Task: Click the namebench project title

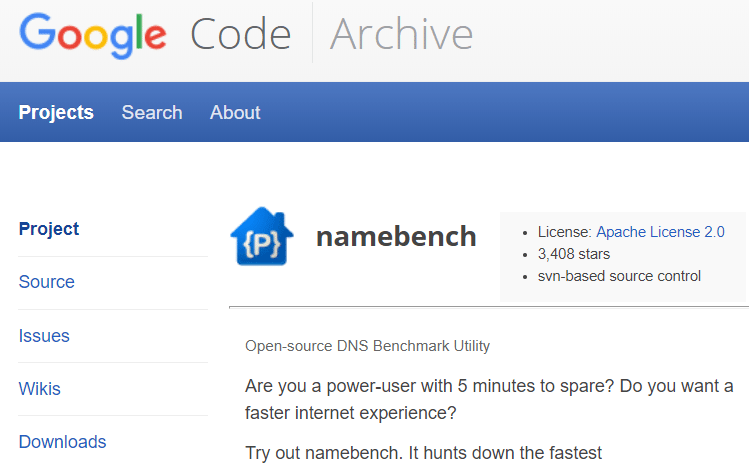Action: [x=396, y=236]
